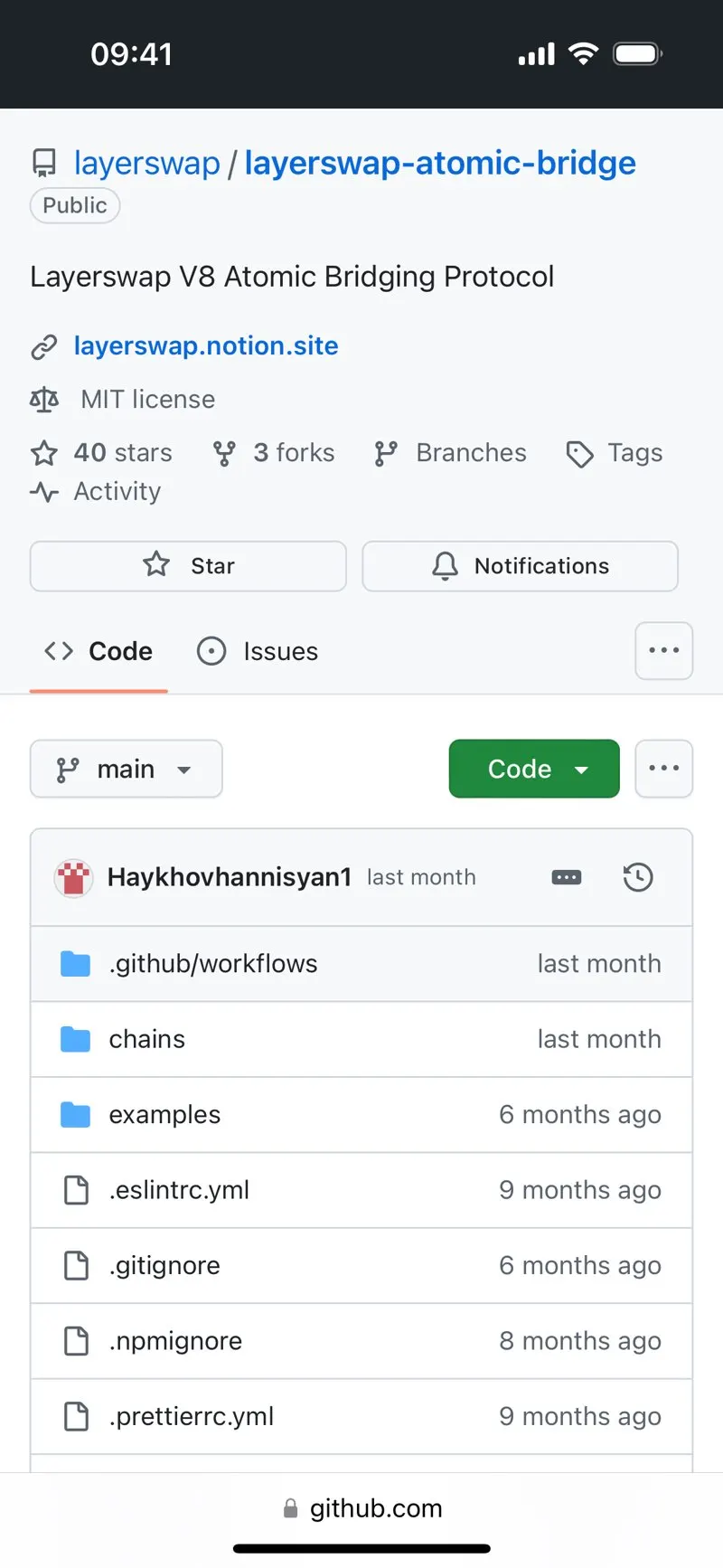Tap the Wi-Fi status icon
This screenshot has height=1568, width=723.
click(584, 54)
